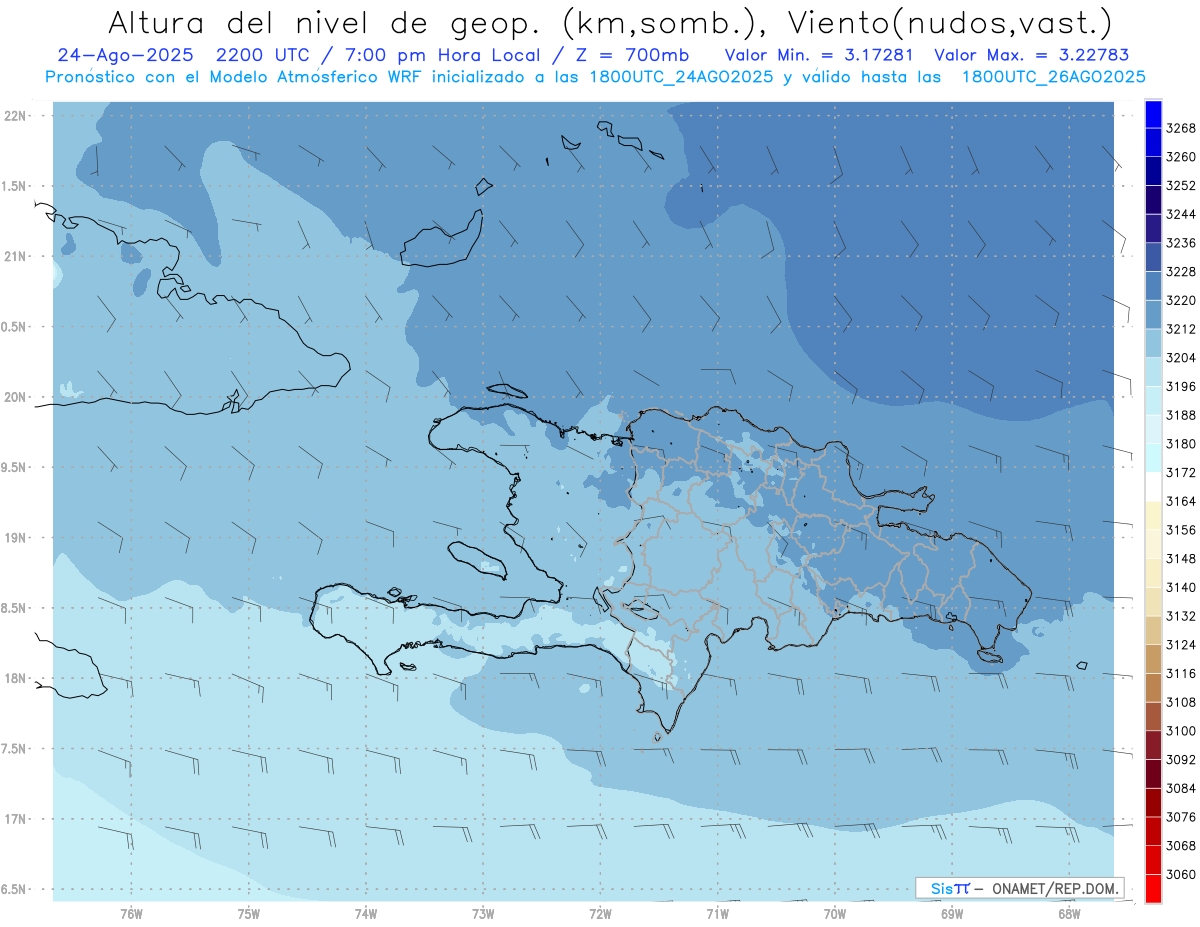Click the swatch between 3212 and 3204
Image resolution: width=1200 pixels, height=927 pixels.
click(x=1153, y=343)
